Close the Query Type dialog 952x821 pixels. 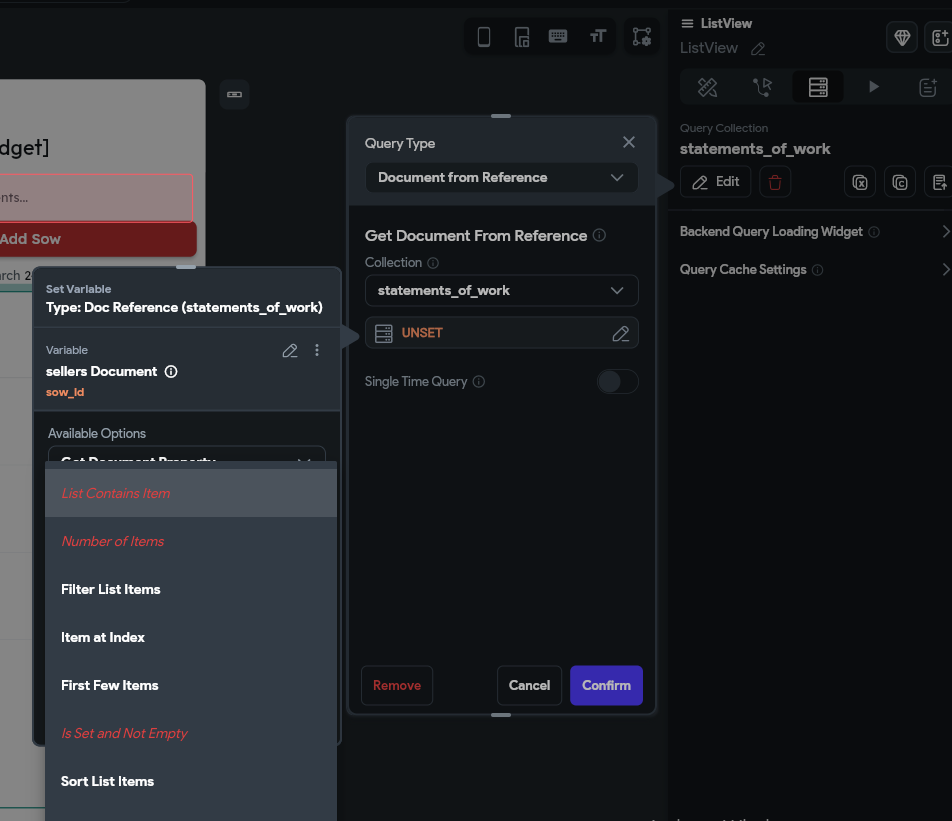point(629,143)
